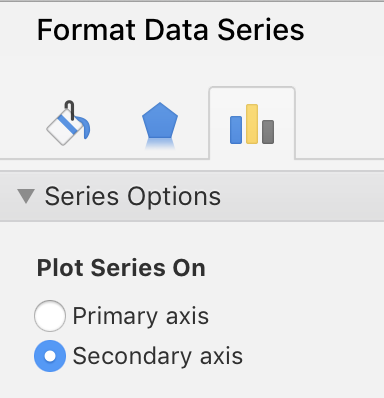The height and width of the screenshot is (398, 384).
Task: Open the Fill & Line paint bucket tab
Action: 68,123
